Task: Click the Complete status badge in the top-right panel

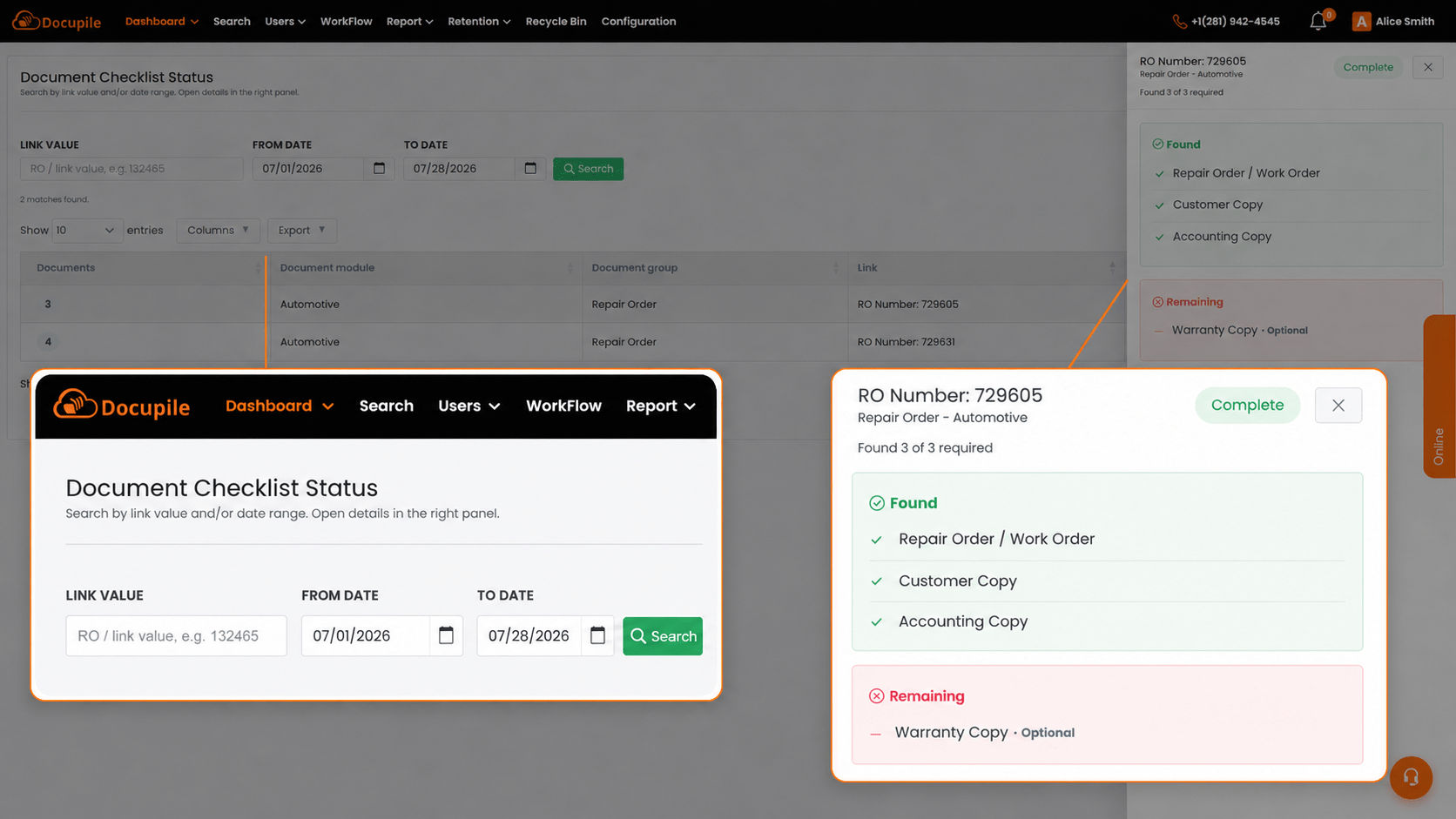Action: 1367,67
